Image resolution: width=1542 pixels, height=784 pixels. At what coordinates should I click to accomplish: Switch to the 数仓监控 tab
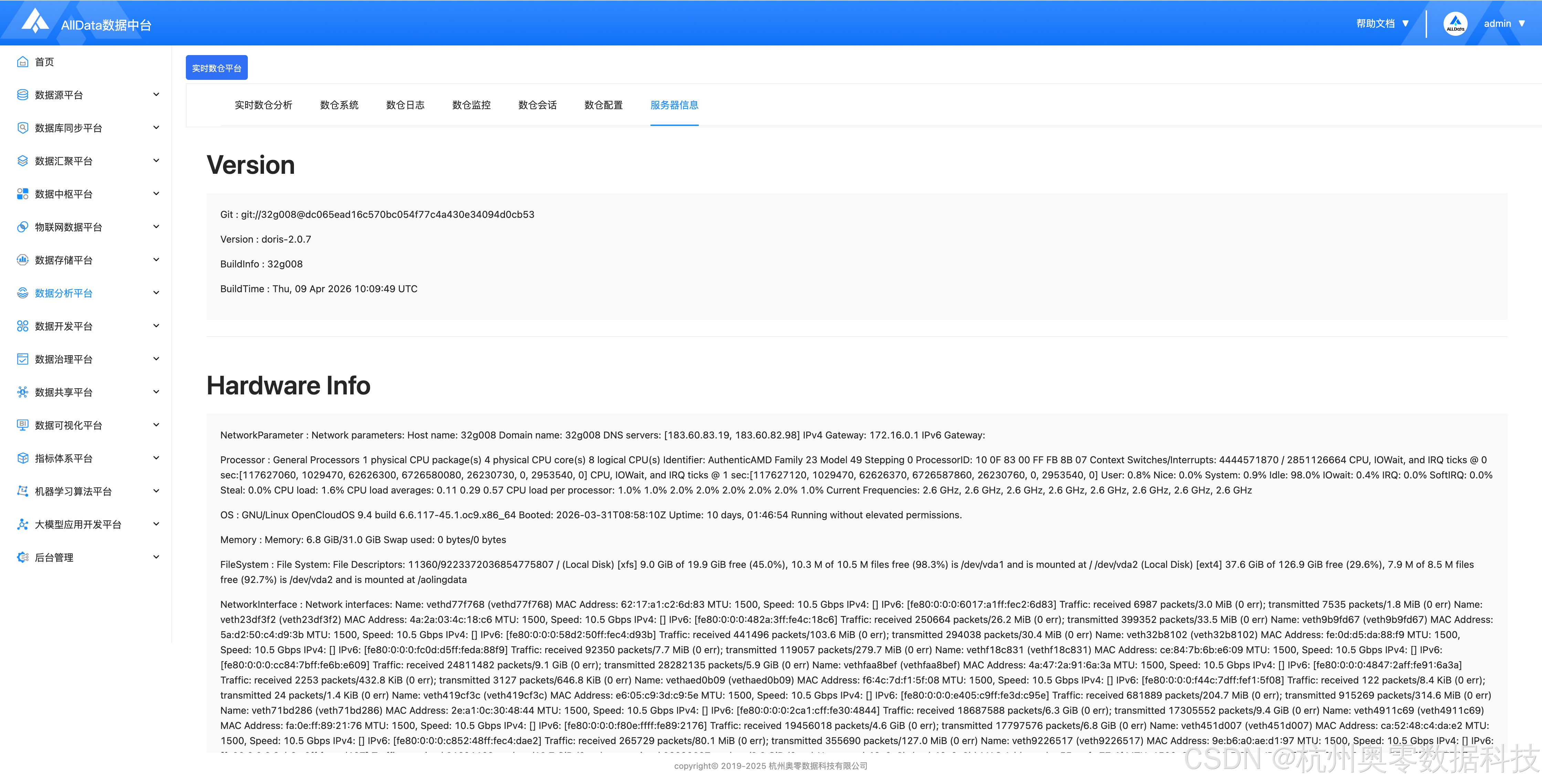point(471,105)
